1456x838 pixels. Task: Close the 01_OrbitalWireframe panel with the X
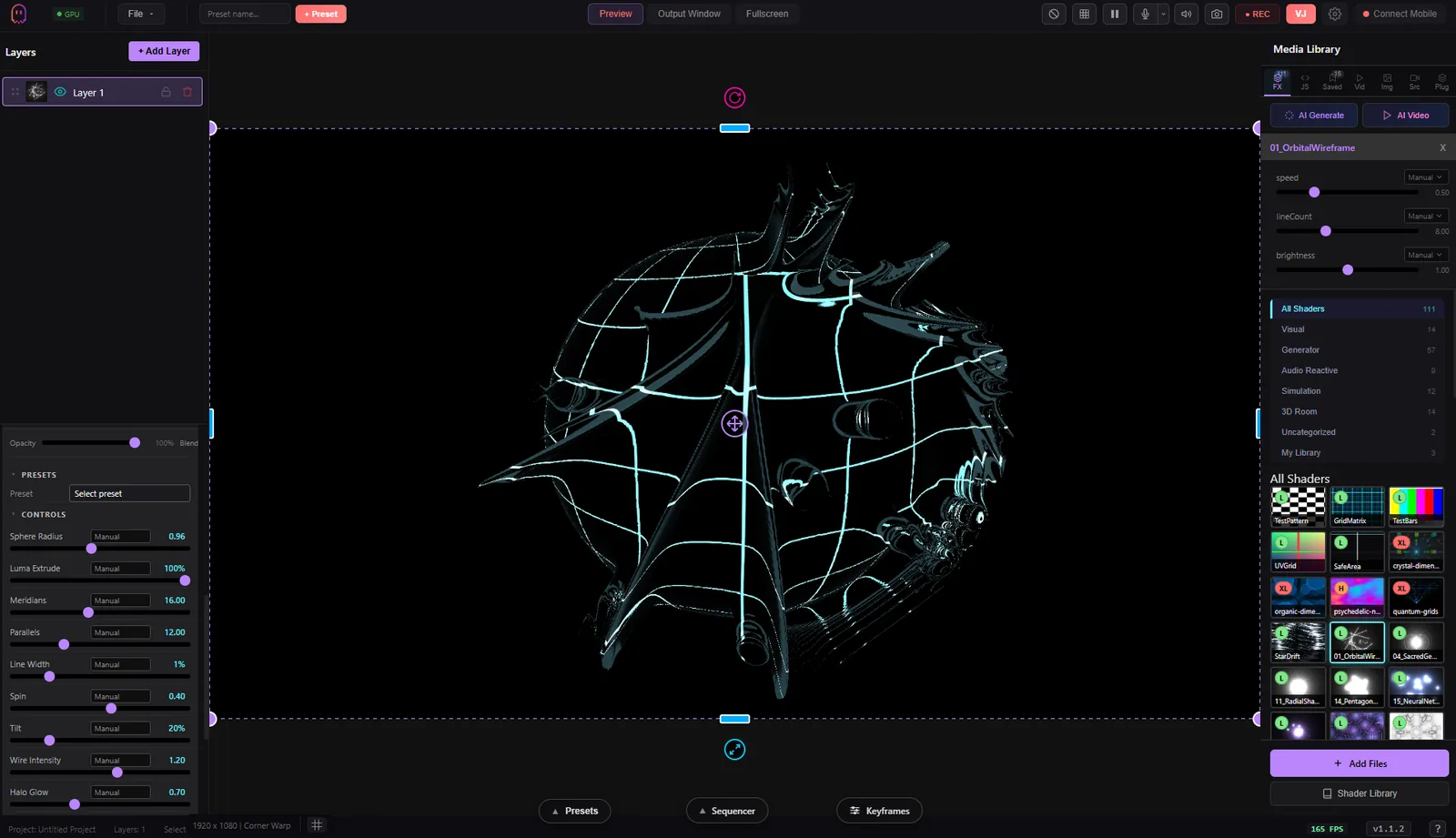1442,147
